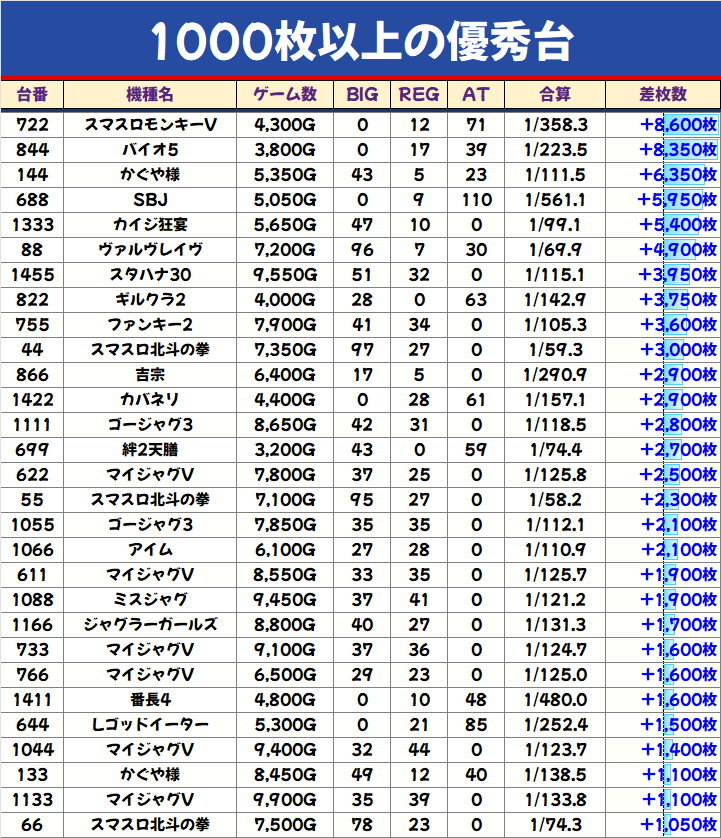Select the 1/290.9 rate cell

pyautogui.click(x=555, y=375)
